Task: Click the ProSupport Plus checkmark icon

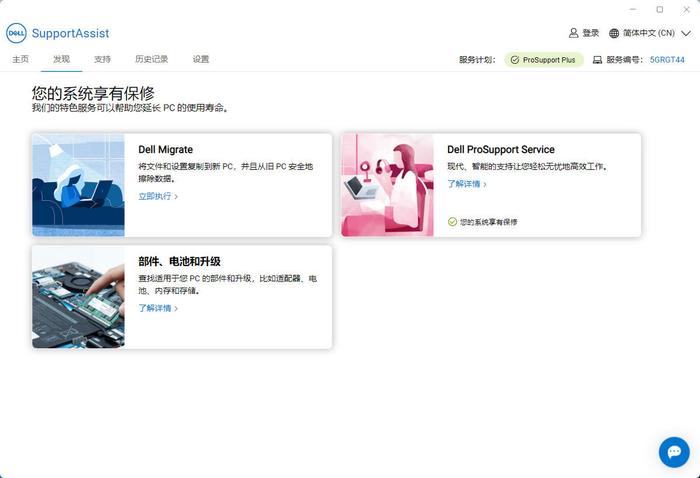Action: pos(515,60)
